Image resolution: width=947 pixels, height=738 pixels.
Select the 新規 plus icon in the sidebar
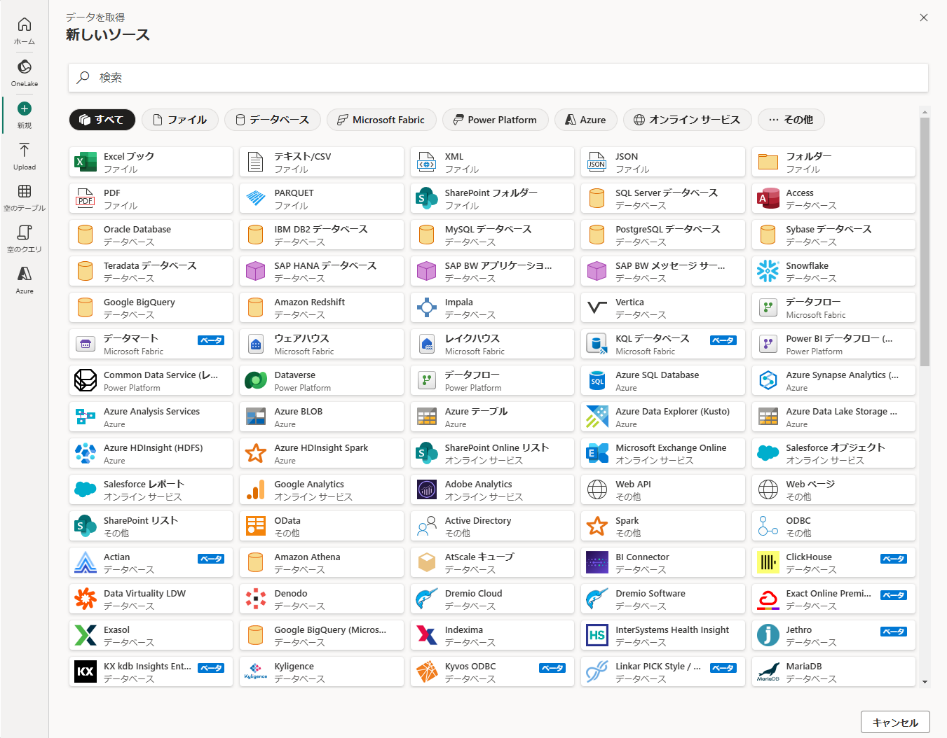[x=24, y=109]
